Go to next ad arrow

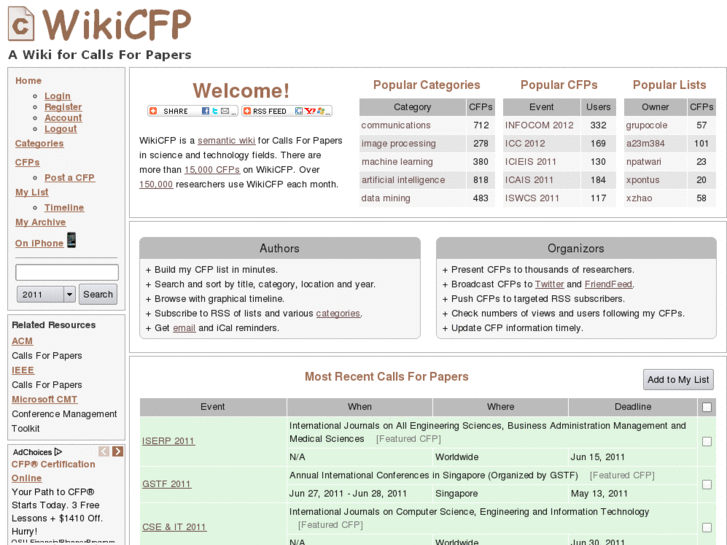pyautogui.click(x=118, y=451)
